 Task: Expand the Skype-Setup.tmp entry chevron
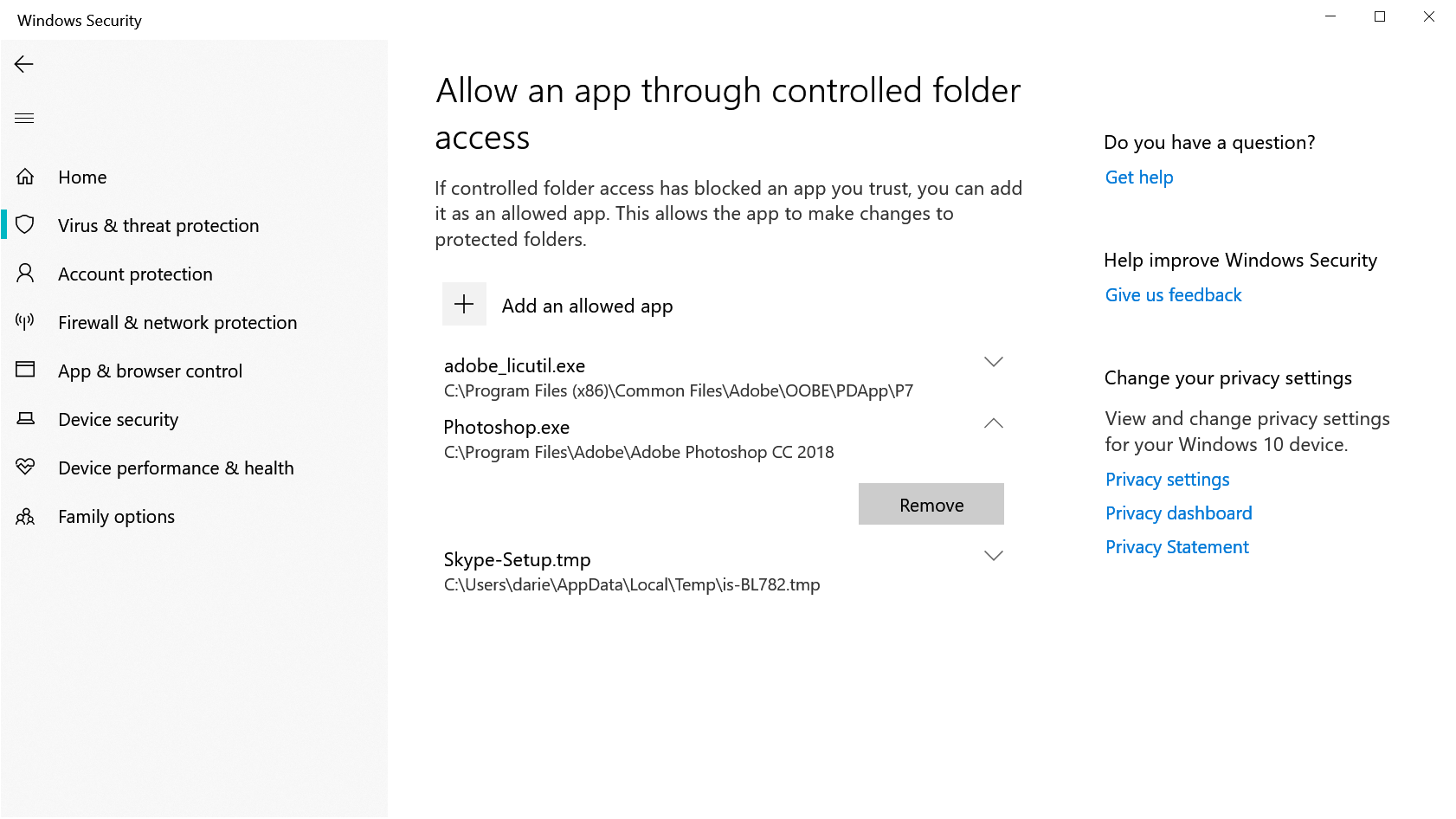(994, 556)
